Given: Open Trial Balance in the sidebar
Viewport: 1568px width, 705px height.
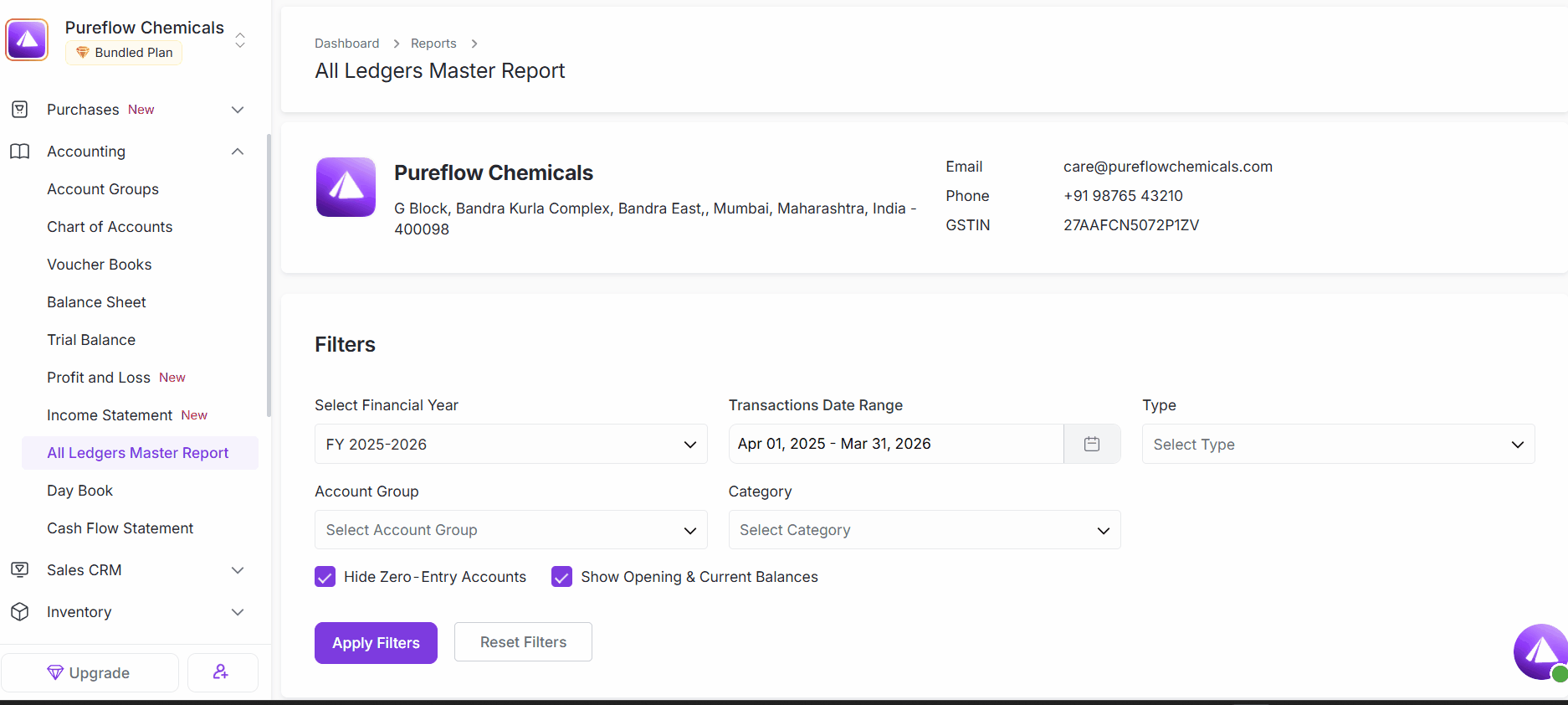Looking at the screenshot, I should 91,340.
